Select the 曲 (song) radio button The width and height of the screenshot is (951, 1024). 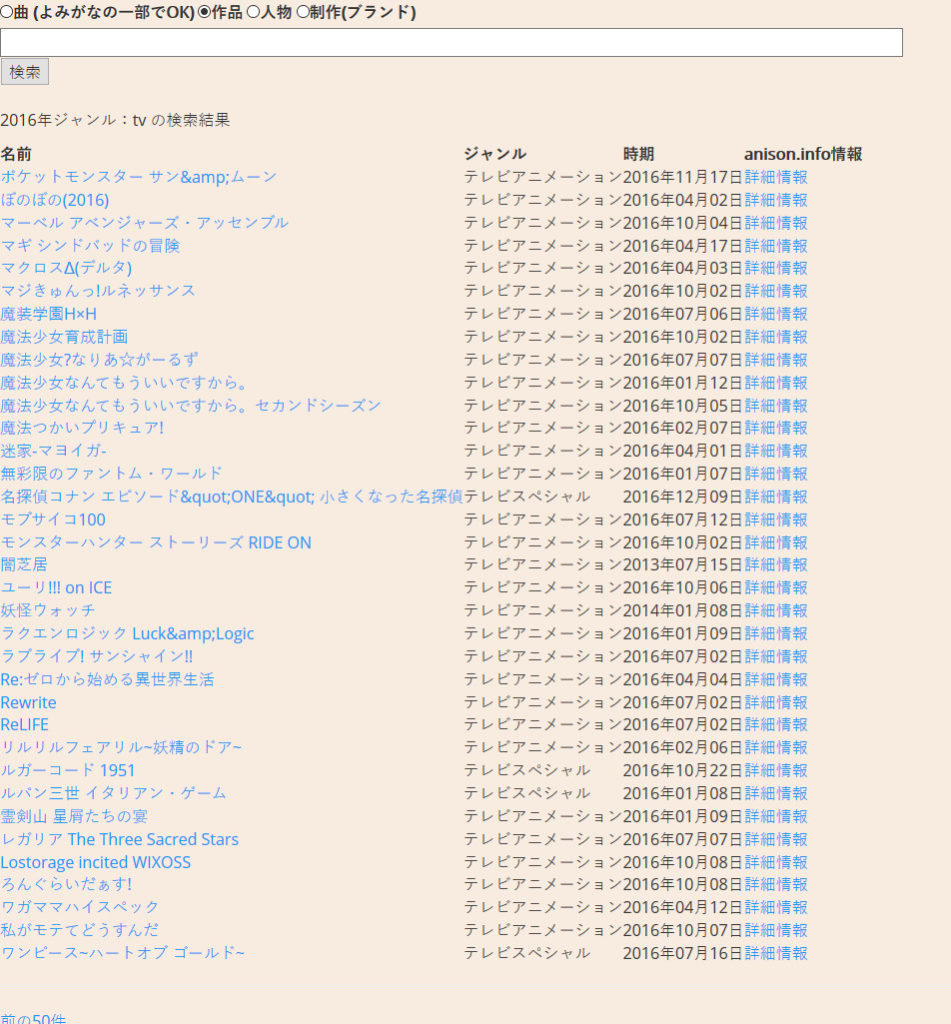pos(6,12)
